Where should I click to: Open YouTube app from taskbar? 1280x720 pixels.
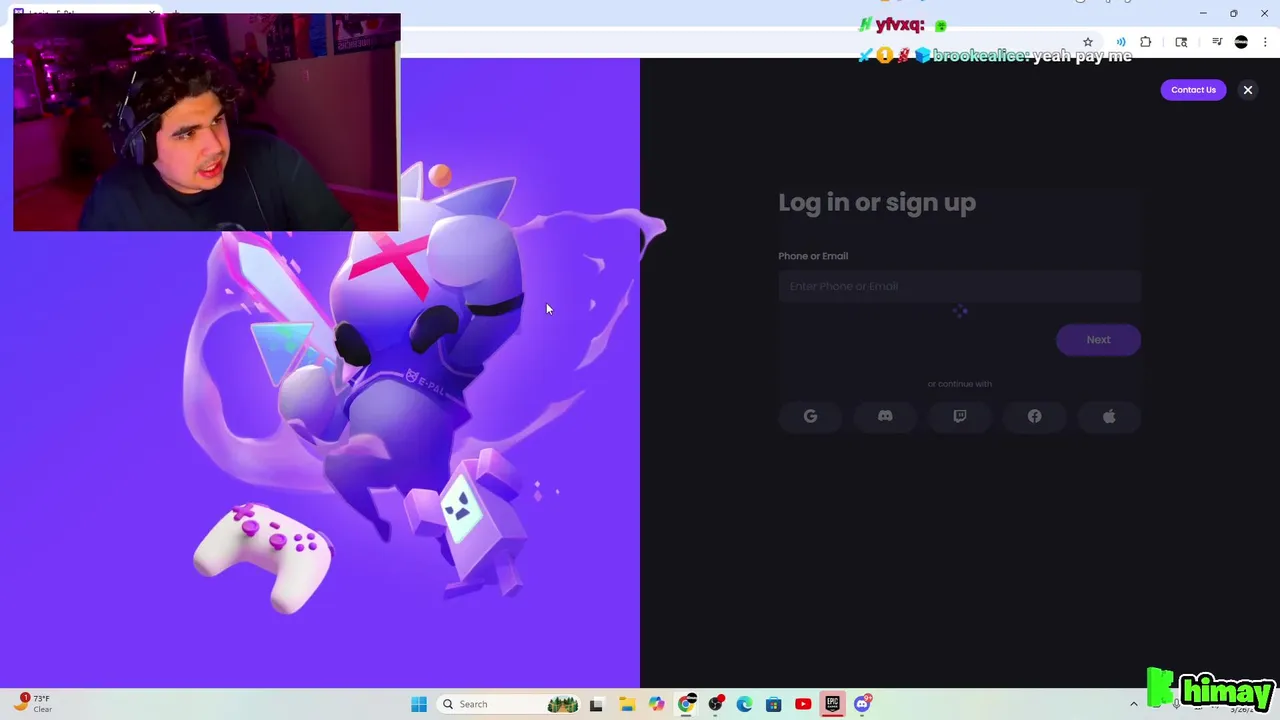(803, 704)
